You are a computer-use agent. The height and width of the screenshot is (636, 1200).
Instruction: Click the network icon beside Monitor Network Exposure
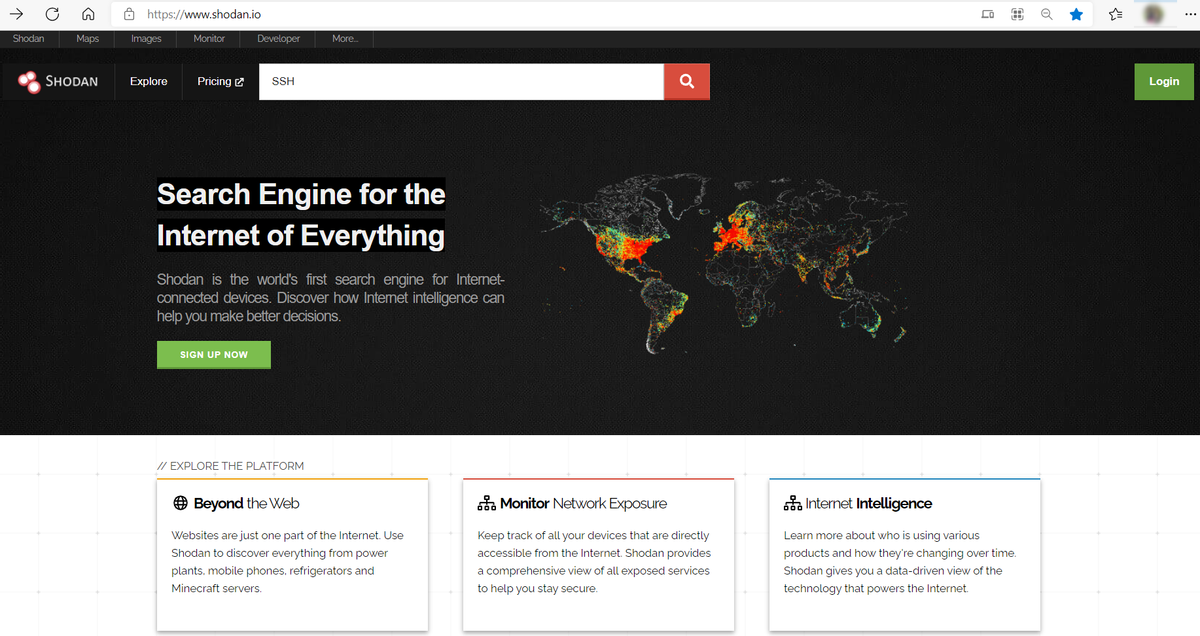[487, 502]
